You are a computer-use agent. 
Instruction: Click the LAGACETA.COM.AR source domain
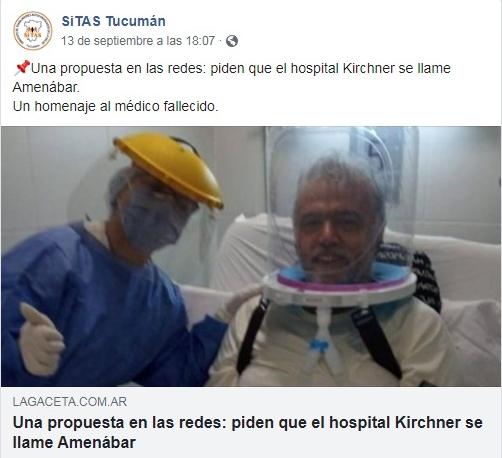[70, 402]
